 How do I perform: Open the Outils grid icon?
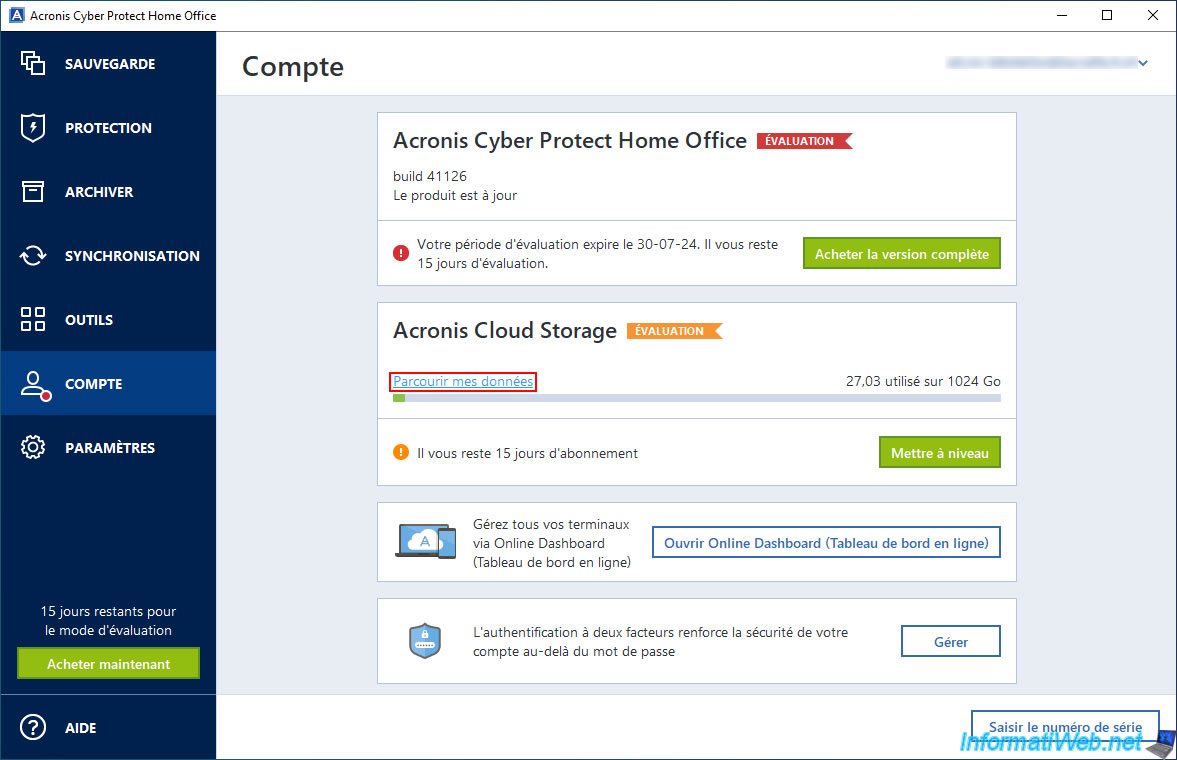[x=33, y=319]
